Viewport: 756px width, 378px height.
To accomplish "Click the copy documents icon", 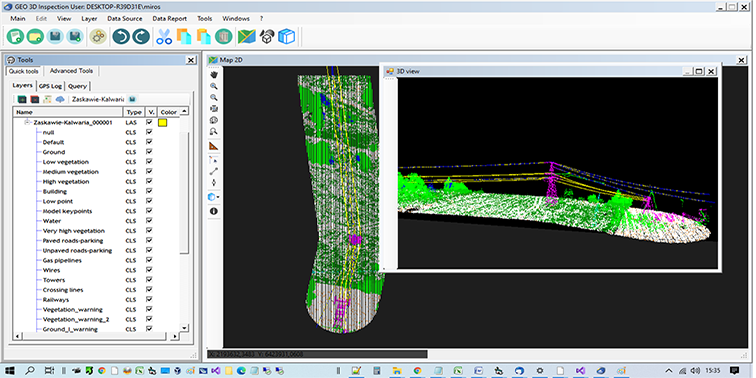I will click(184, 36).
